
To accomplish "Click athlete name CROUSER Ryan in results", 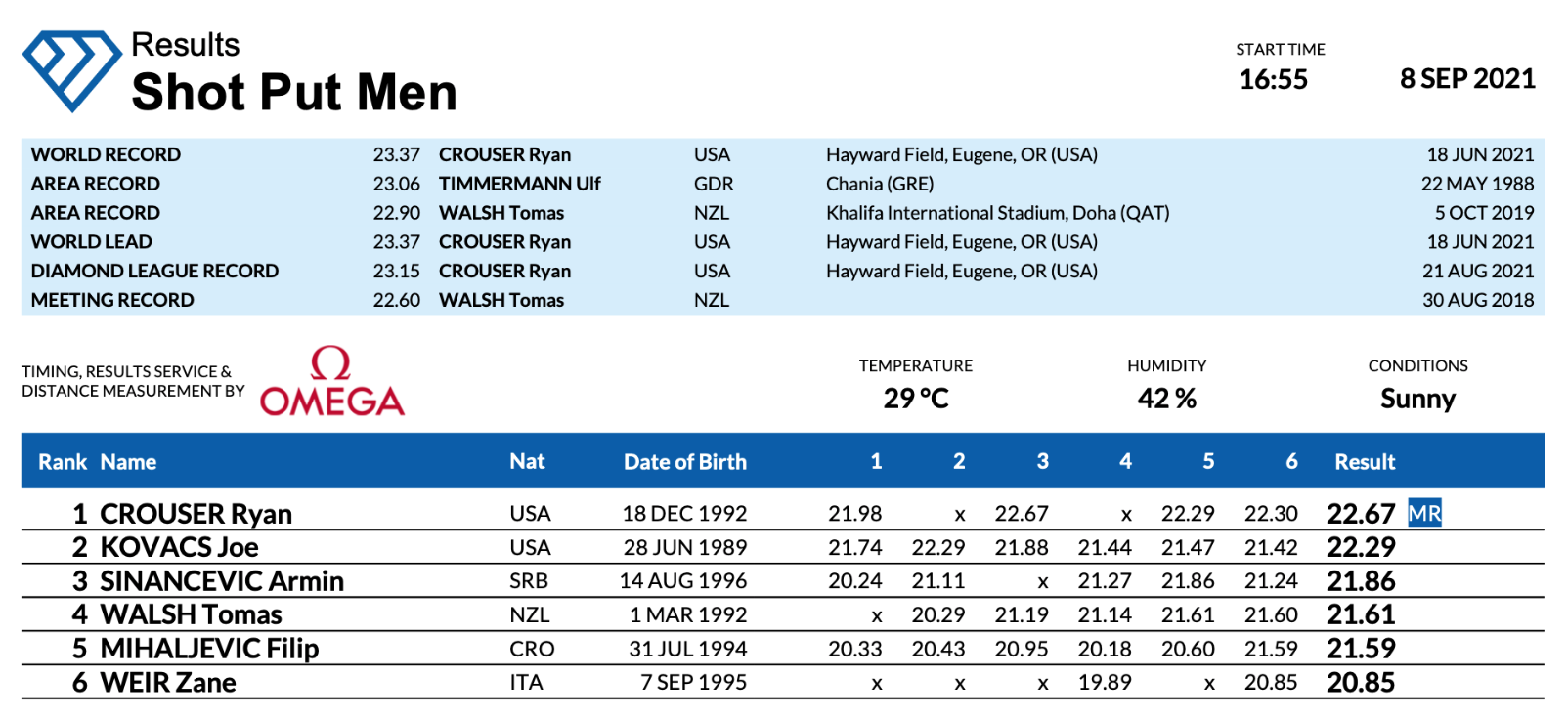I will (196, 514).
